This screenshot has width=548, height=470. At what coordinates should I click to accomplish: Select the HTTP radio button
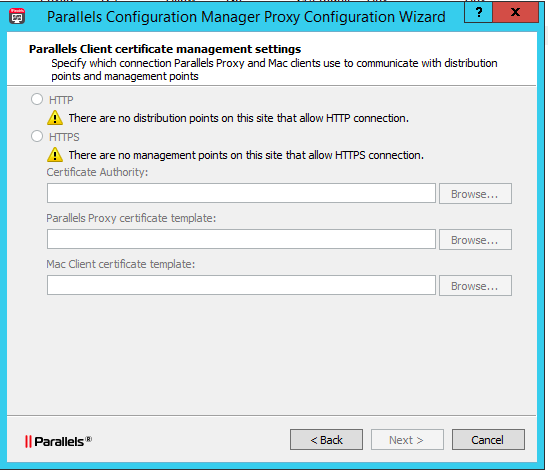point(37,100)
